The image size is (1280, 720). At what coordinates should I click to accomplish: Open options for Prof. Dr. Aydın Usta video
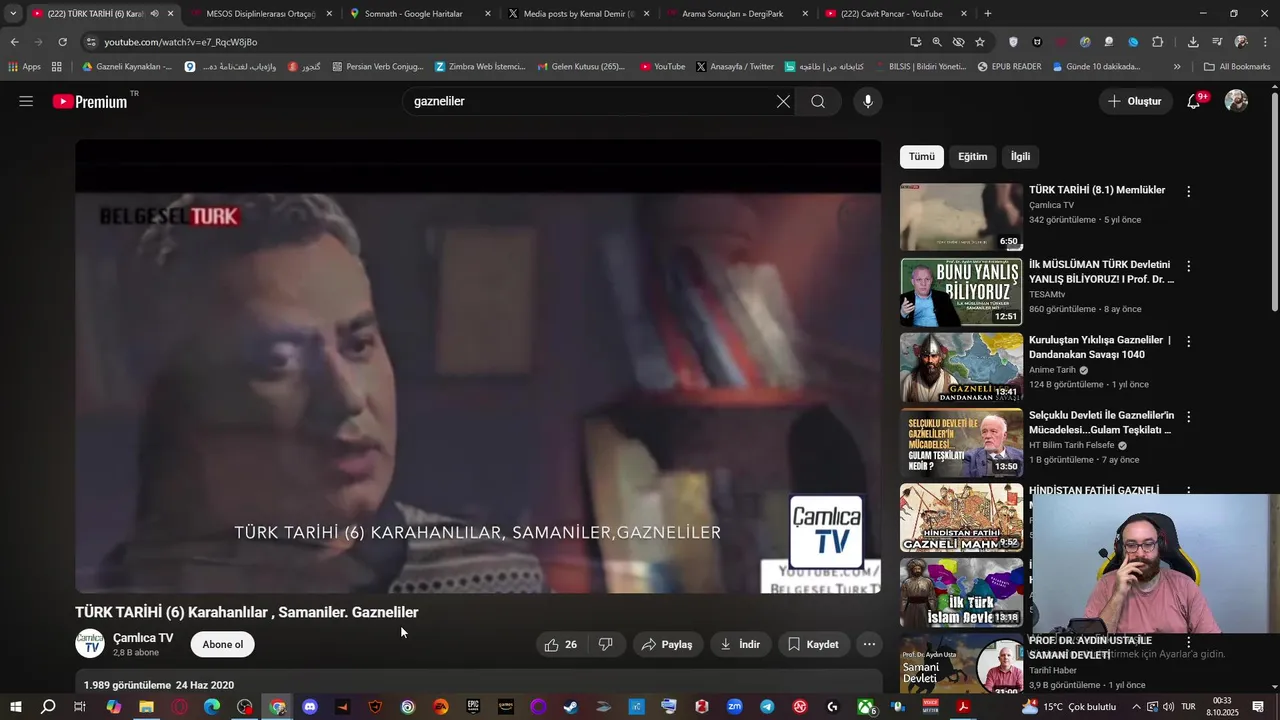(x=1189, y=642)
